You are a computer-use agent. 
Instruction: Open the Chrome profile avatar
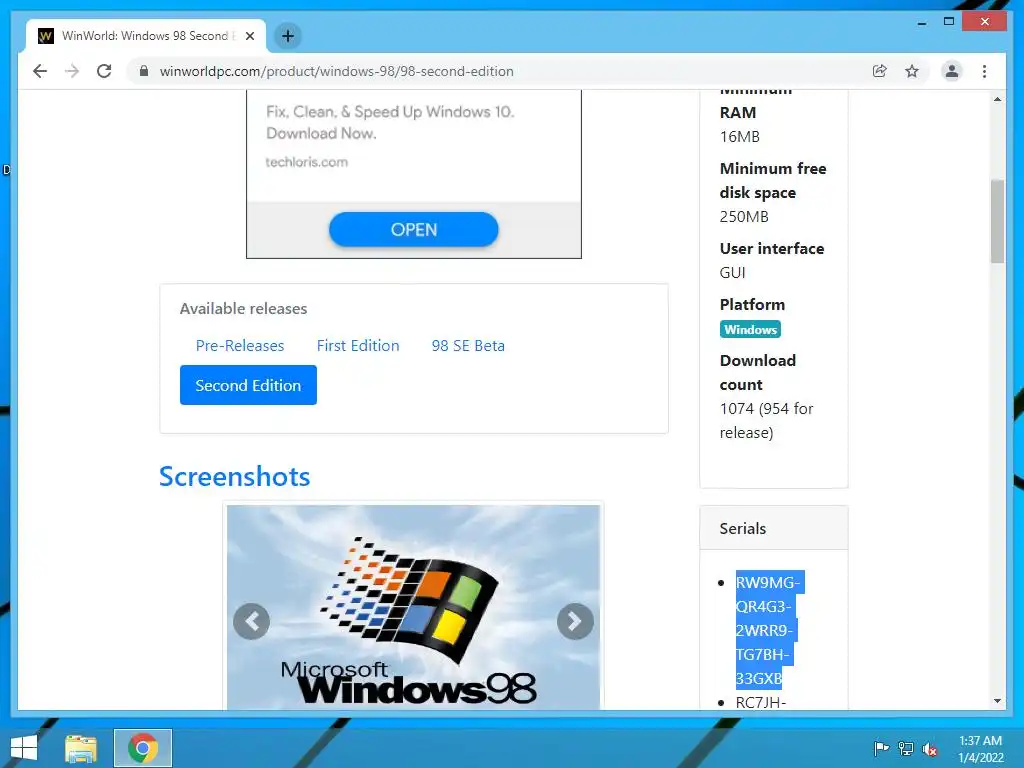(x=952, y=71)
